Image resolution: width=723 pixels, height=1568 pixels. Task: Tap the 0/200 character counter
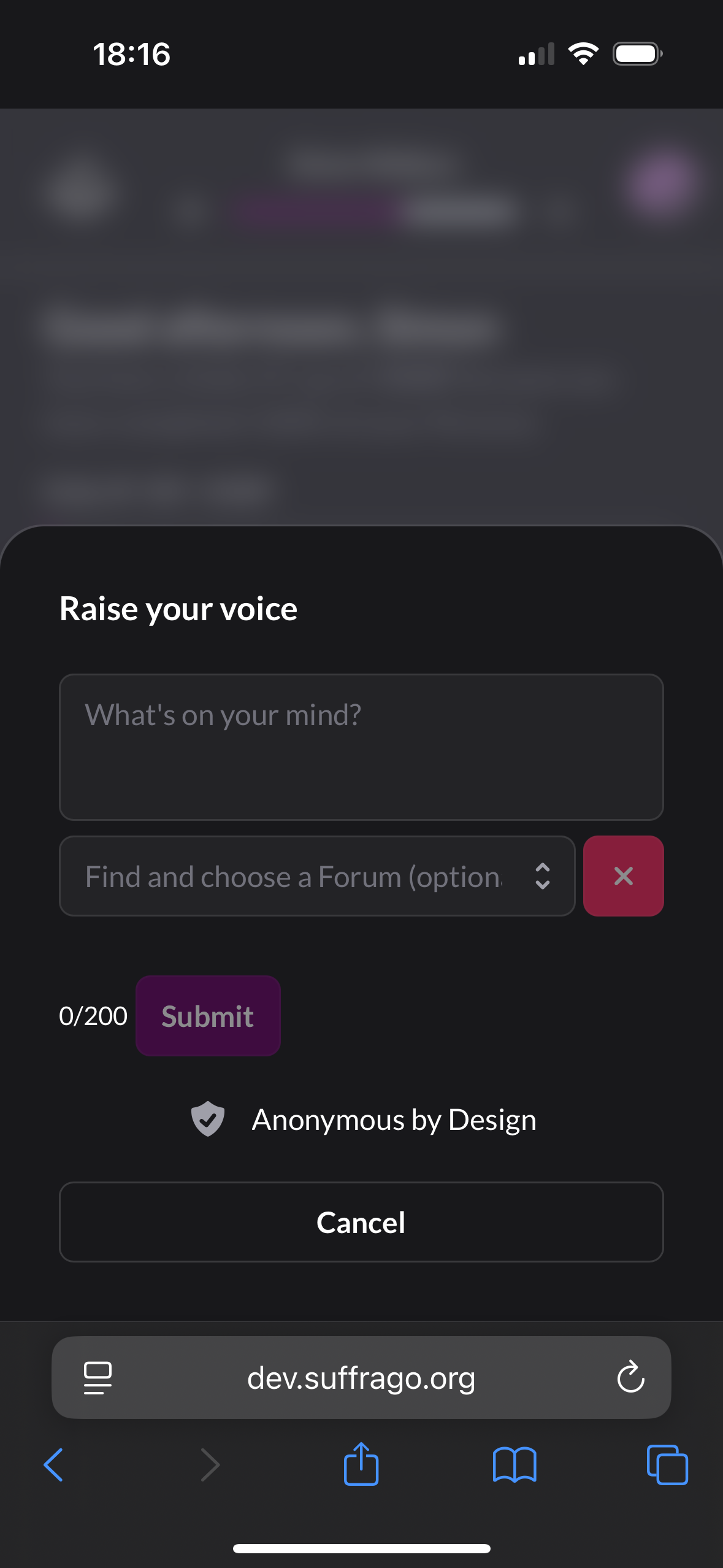coord(93,1017)
